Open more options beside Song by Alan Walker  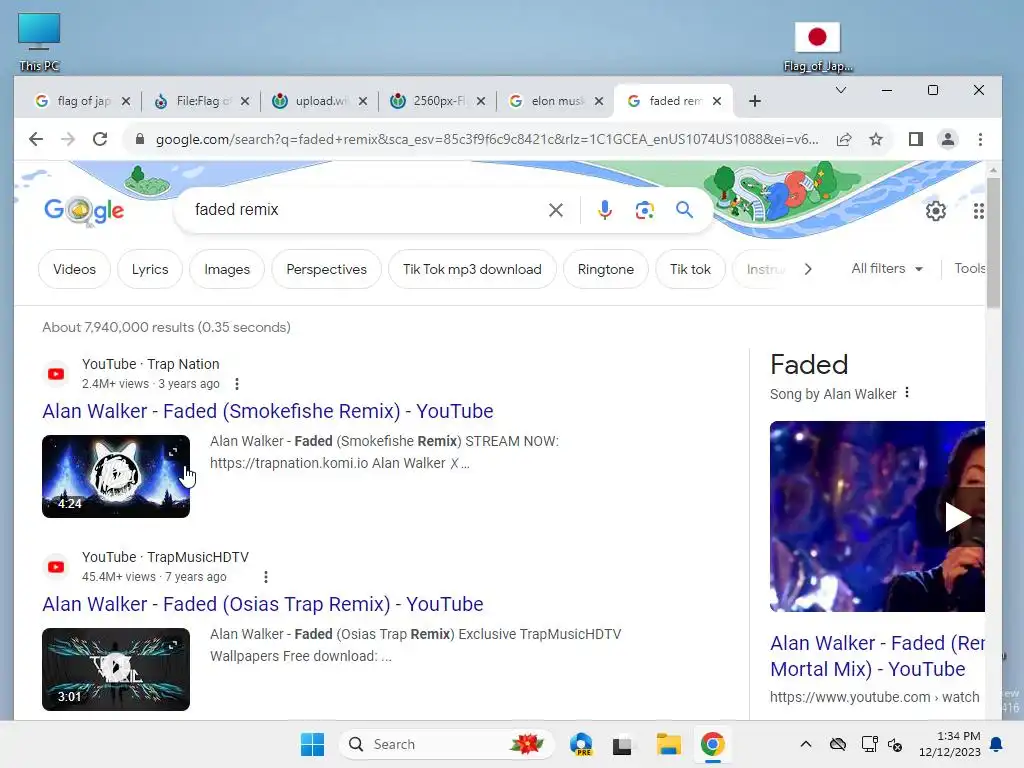pyautogui.click(x=907, y=393)
